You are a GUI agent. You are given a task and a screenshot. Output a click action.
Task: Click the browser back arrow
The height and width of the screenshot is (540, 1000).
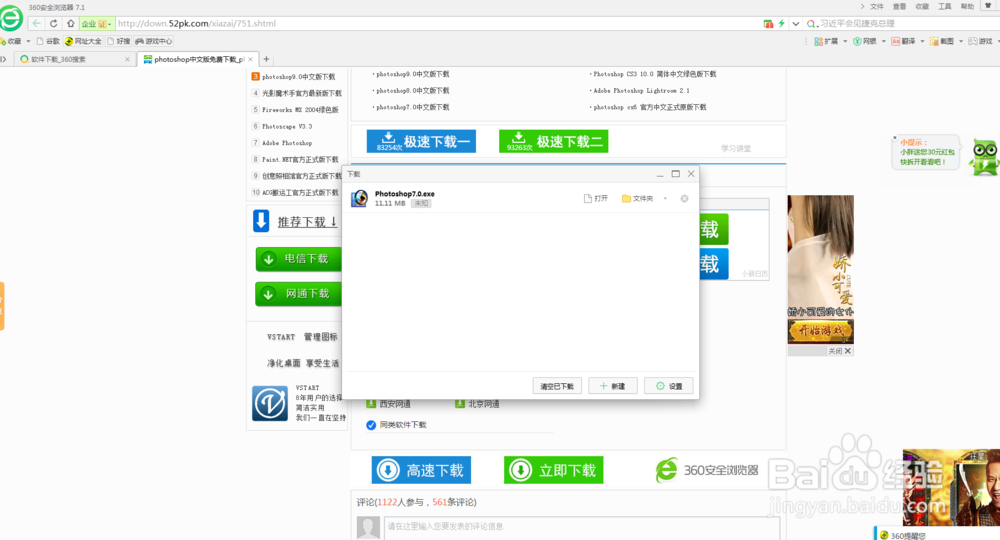36,24
